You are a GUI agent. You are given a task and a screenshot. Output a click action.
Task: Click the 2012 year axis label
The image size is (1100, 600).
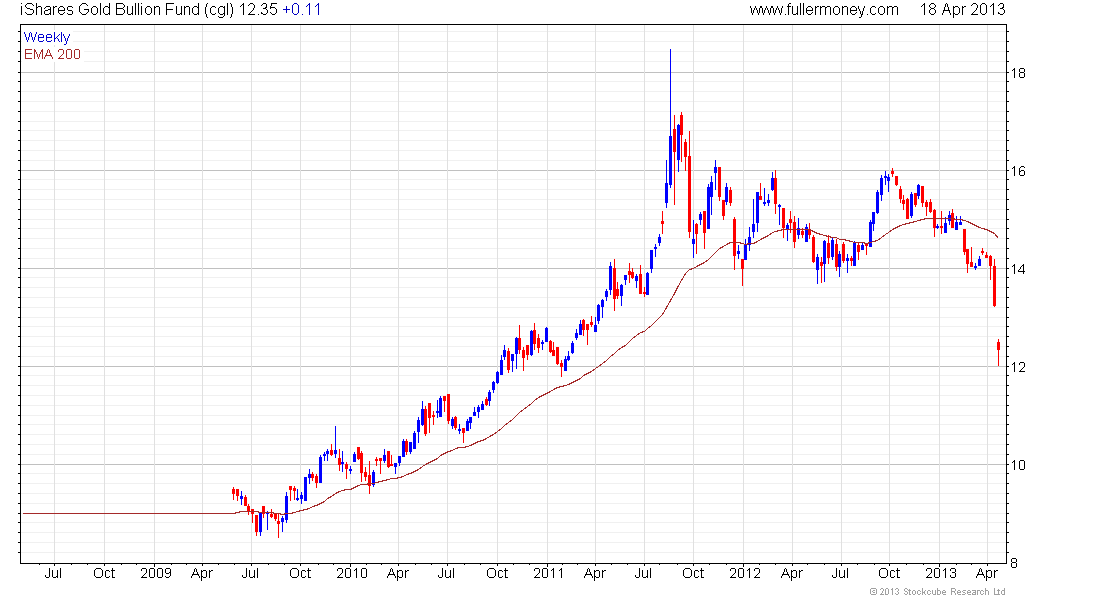pyautogui.click(x=745, y=573)
